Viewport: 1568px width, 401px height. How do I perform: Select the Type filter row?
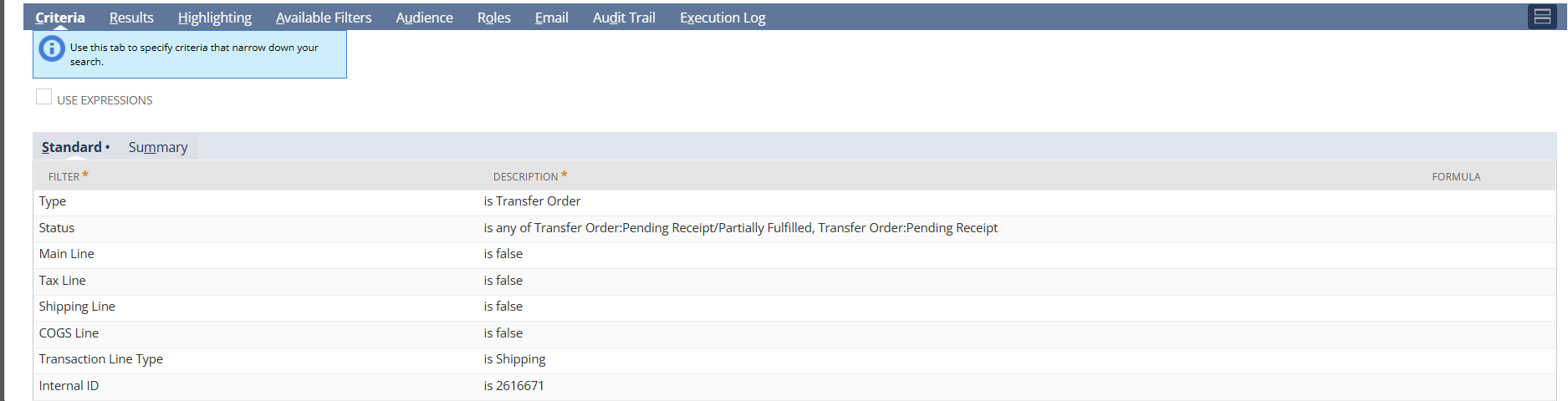[x=53, y=201]
